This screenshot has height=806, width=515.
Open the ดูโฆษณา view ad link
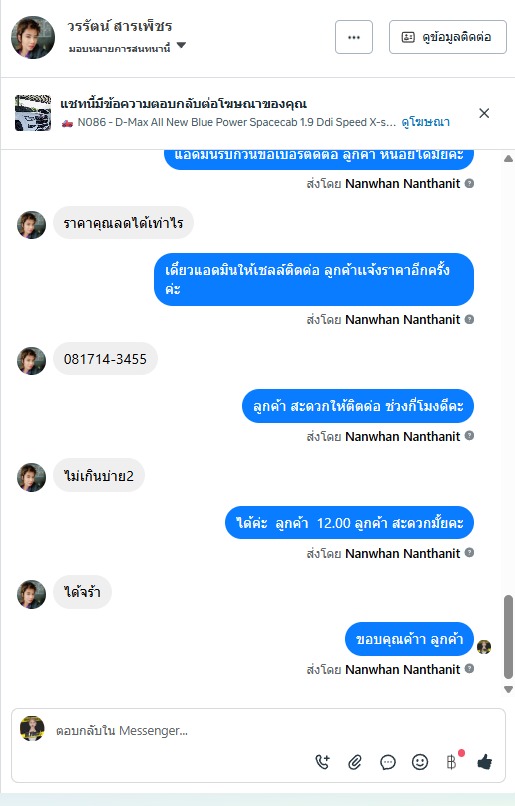pos(426,122)
